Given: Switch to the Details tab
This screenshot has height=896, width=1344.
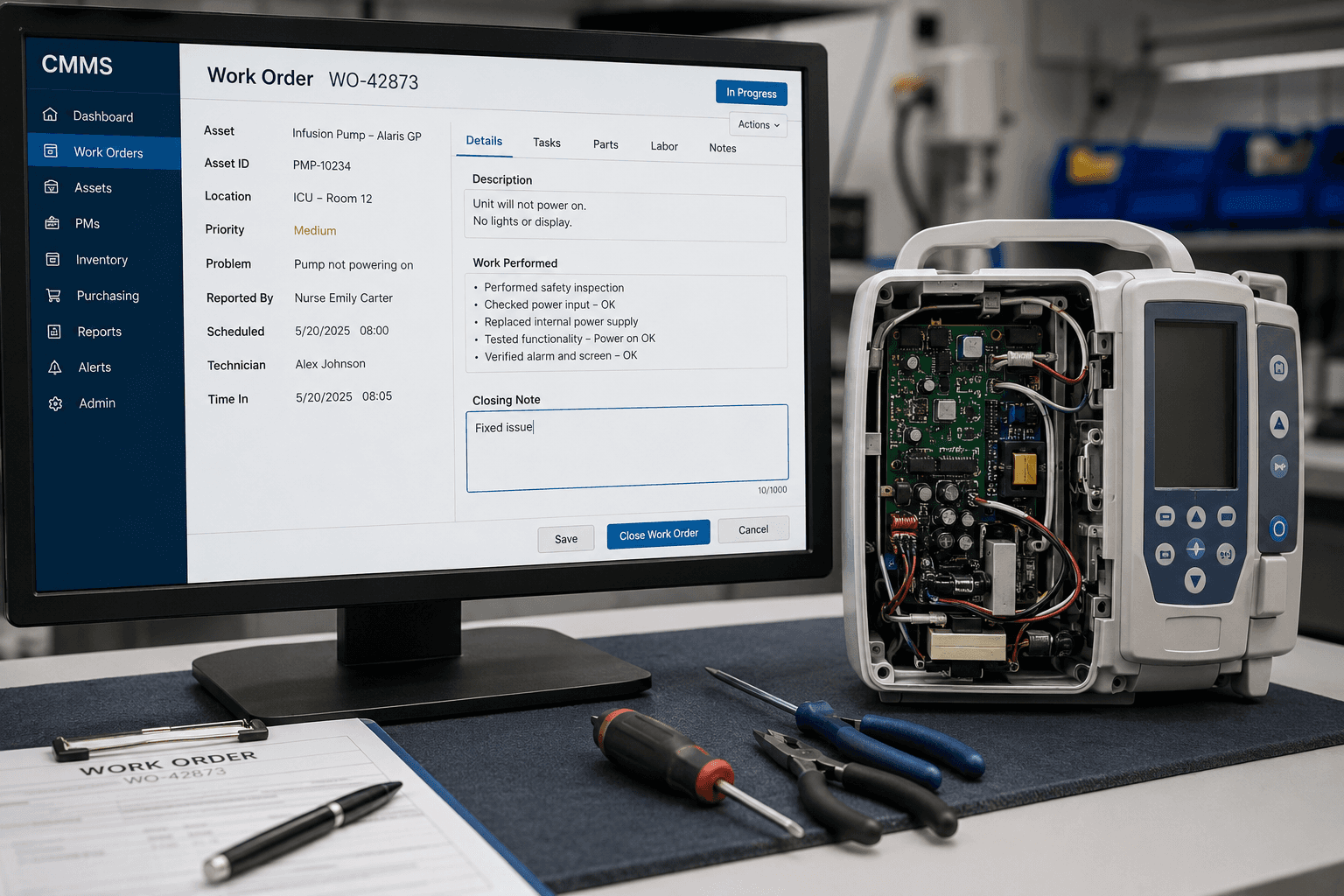Looking at the screenshot, I should click(x=484, y=141).
